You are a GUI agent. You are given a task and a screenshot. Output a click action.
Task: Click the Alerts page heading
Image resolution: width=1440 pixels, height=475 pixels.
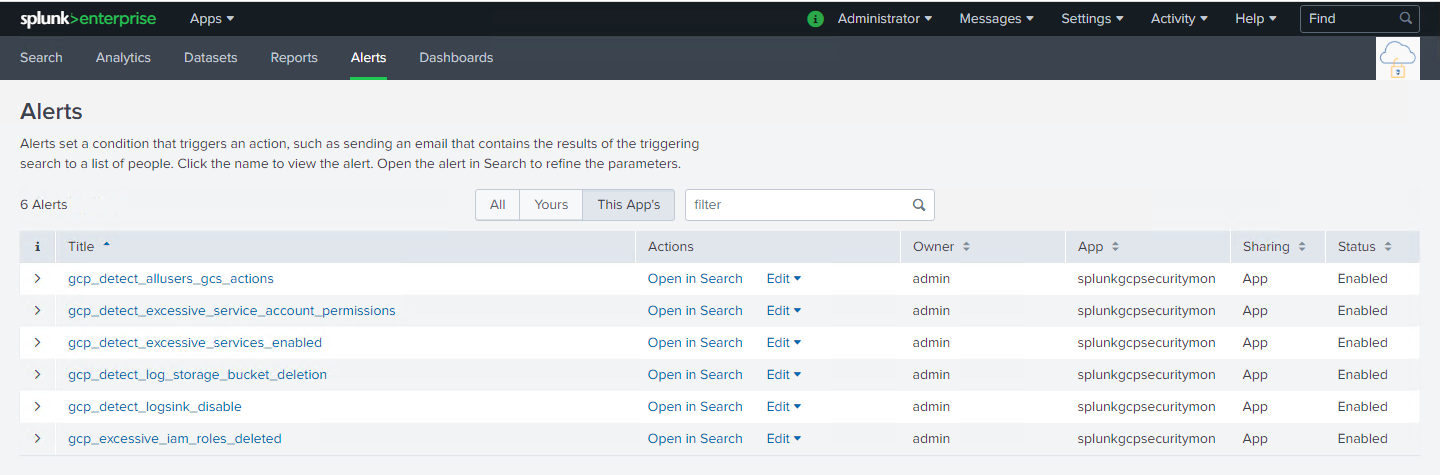coord(51,111)
